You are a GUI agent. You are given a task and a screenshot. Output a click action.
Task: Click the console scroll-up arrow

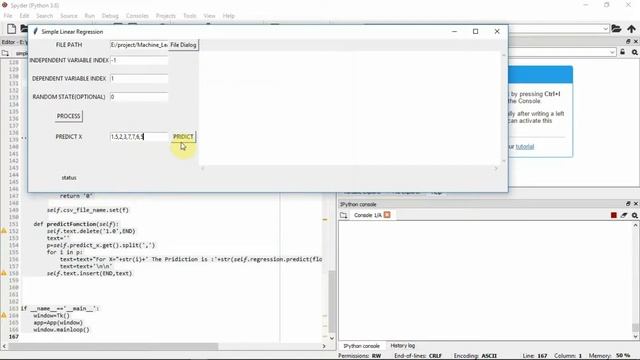(x=636, y=225)
